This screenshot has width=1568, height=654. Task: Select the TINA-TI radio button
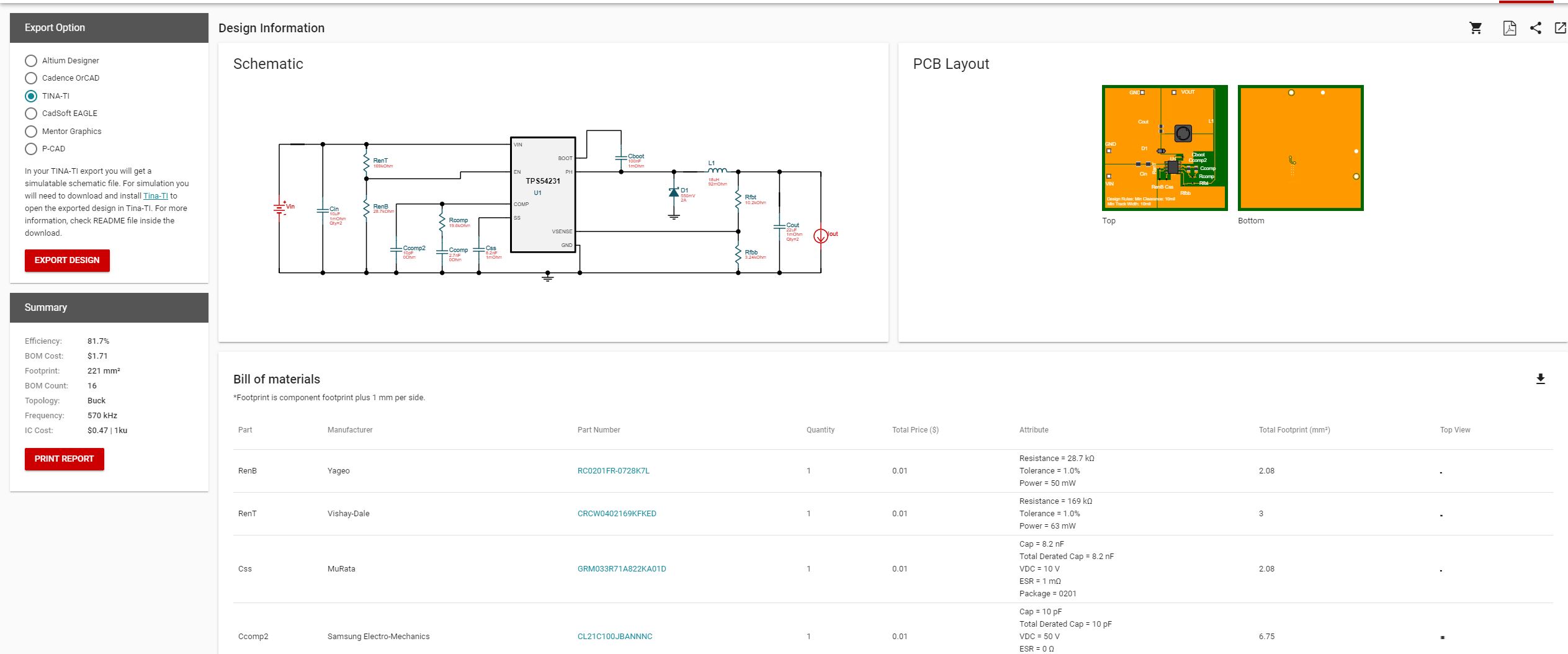tap(31, 96)
